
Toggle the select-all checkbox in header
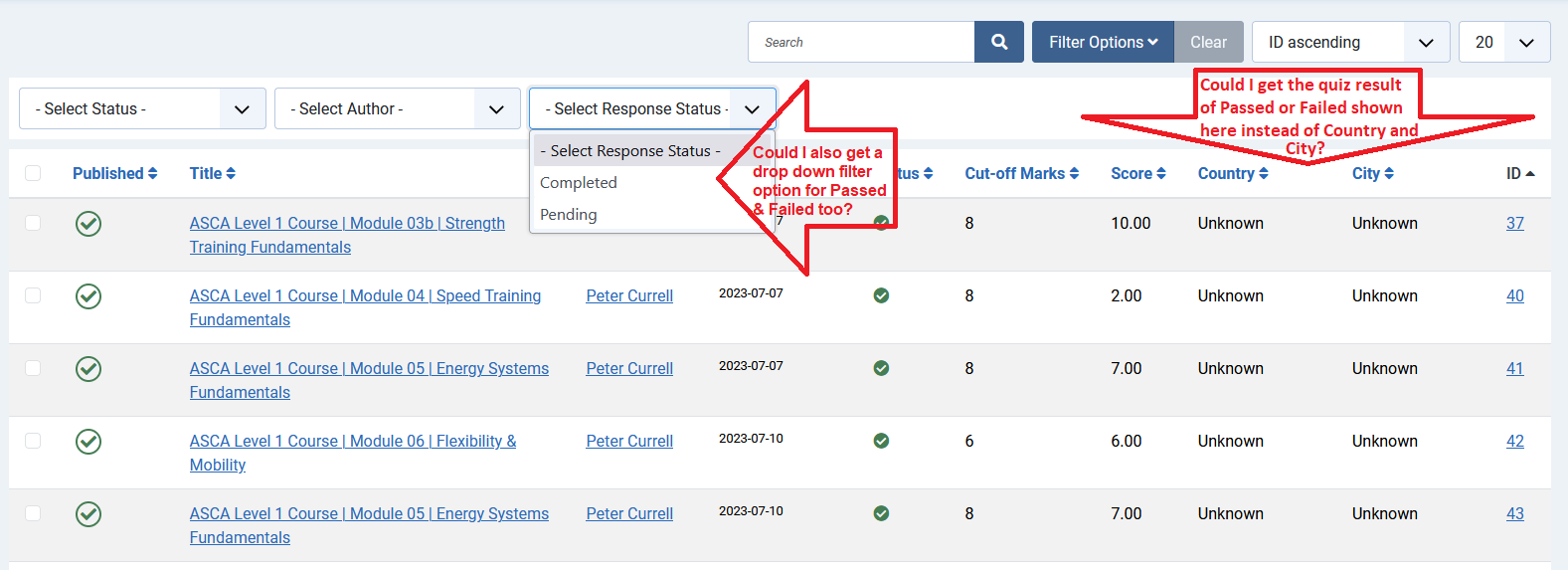(33, 173)
